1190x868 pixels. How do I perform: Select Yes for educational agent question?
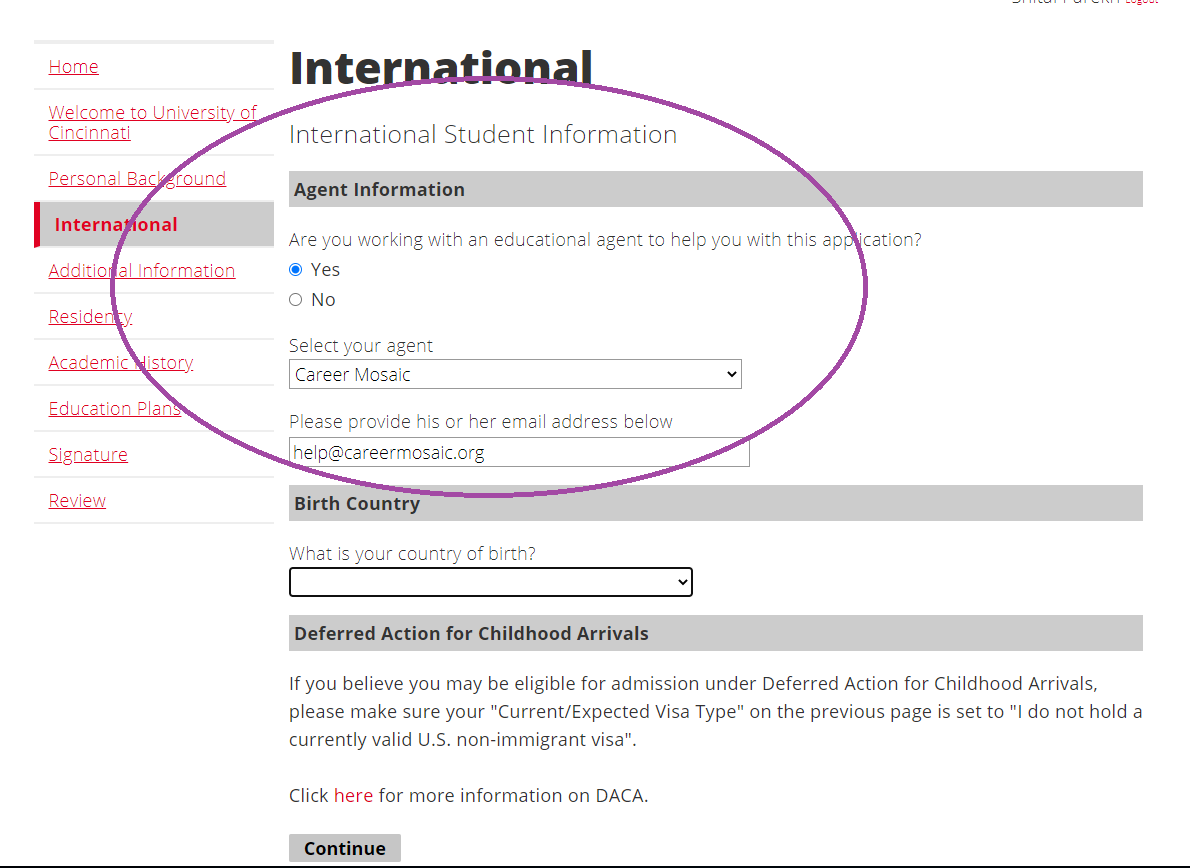[296, 269]
